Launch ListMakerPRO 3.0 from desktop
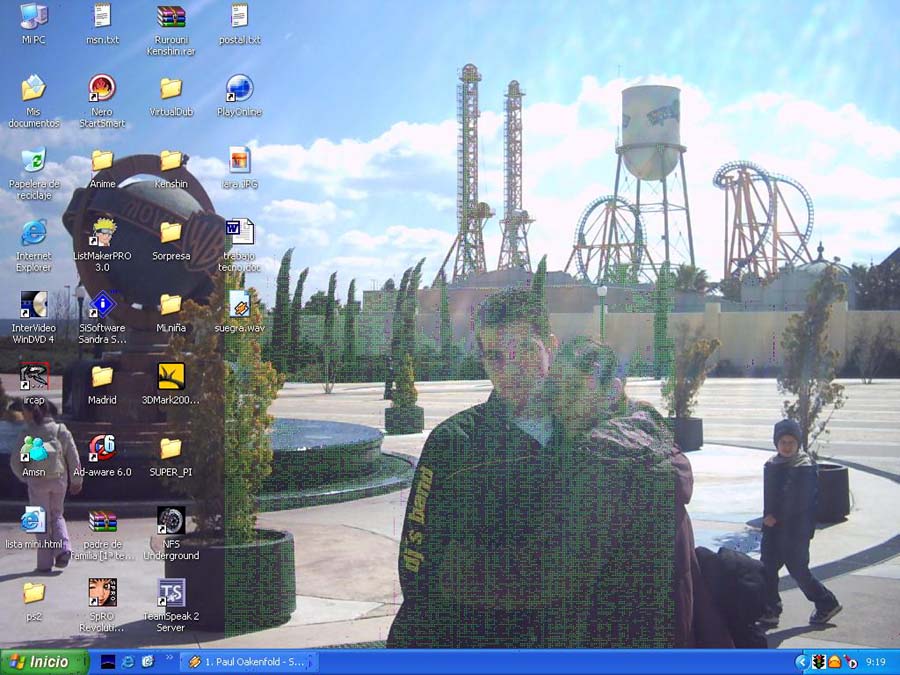Image resolution: width=900 pixels, height=675 pixels. [x=102, y=233]
